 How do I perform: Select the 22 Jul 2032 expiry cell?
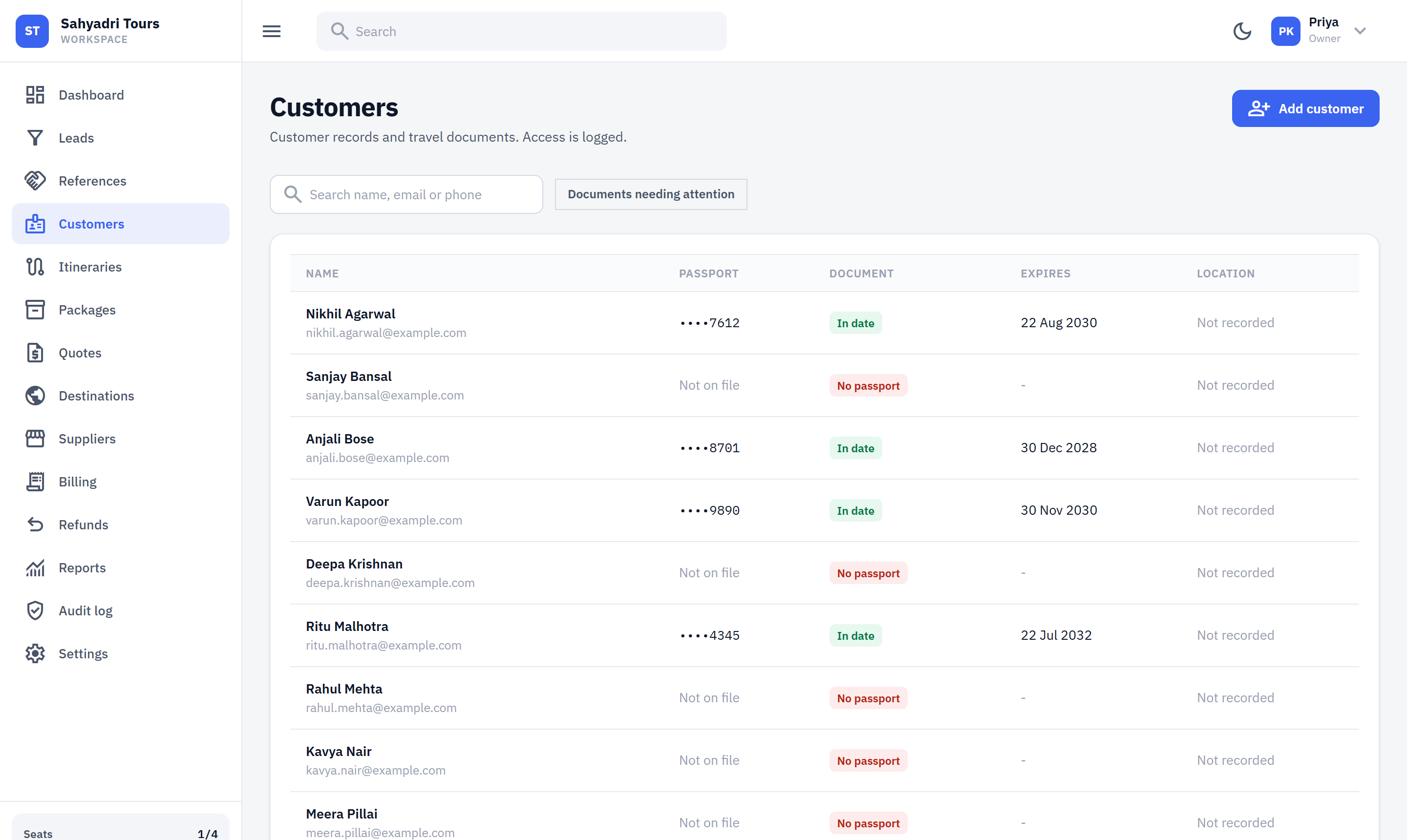coord(1057,636)
